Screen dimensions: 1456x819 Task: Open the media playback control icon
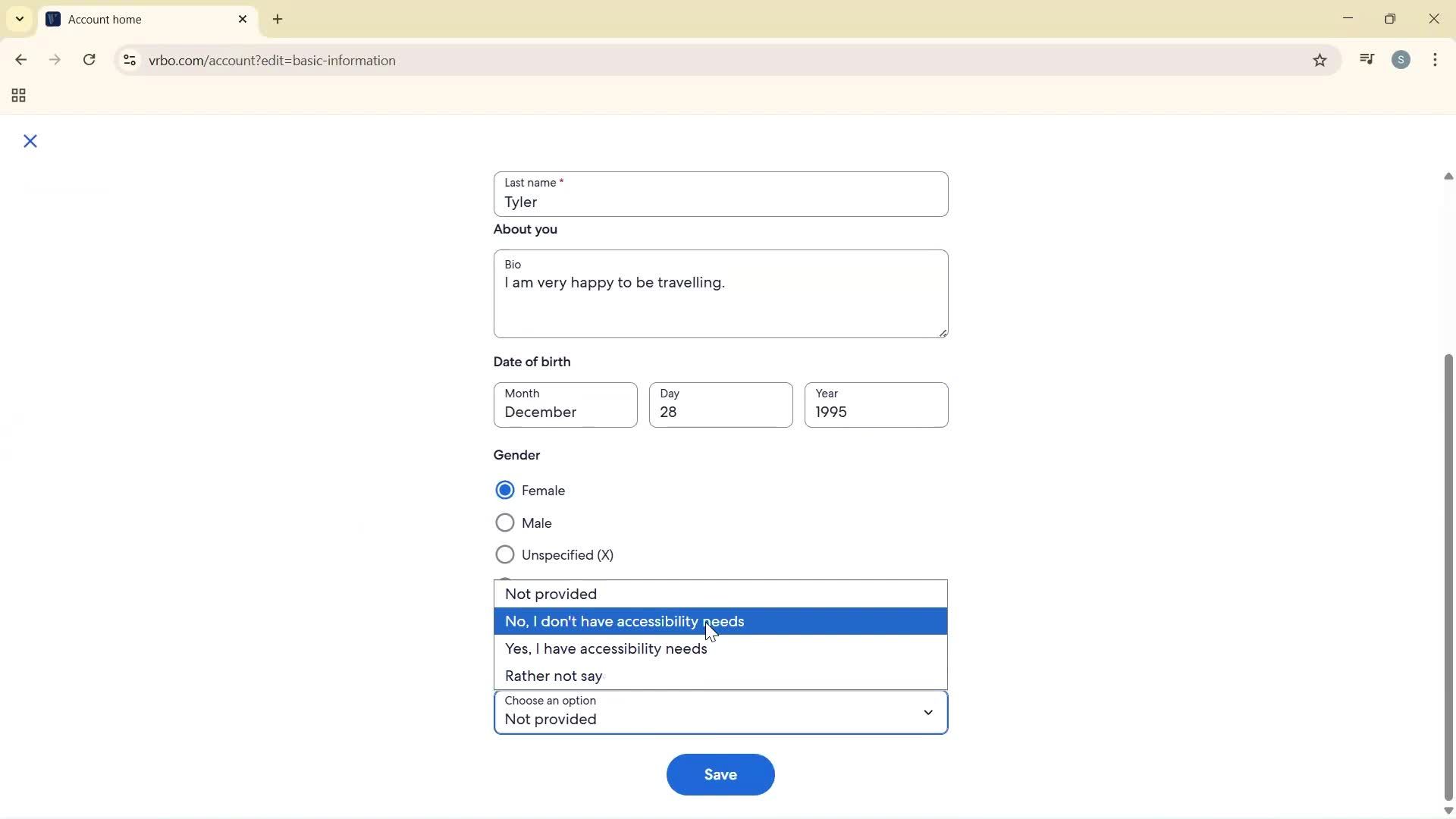(x=1367, y=59)
